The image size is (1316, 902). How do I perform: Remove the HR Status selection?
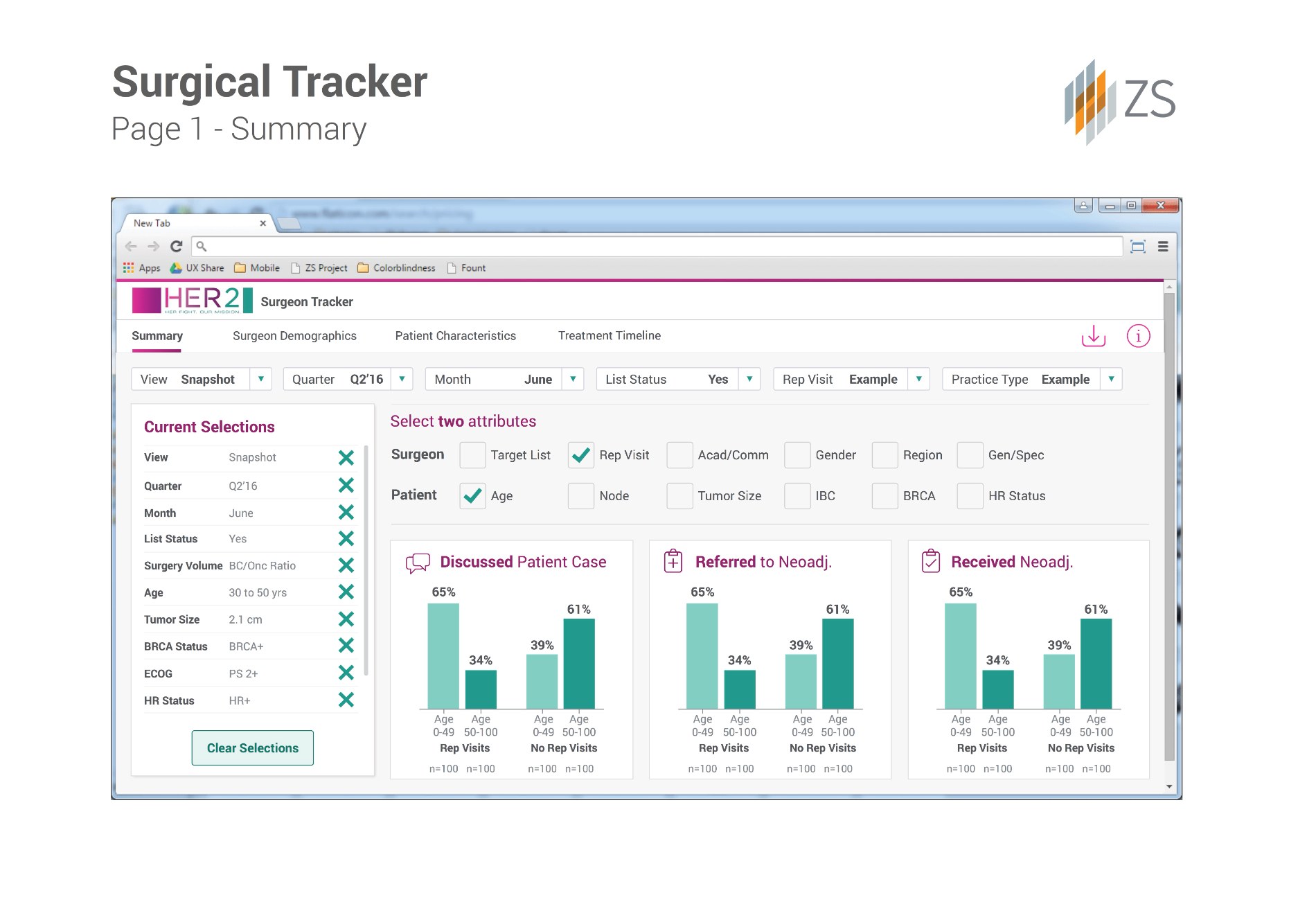[x=346, y=700]
